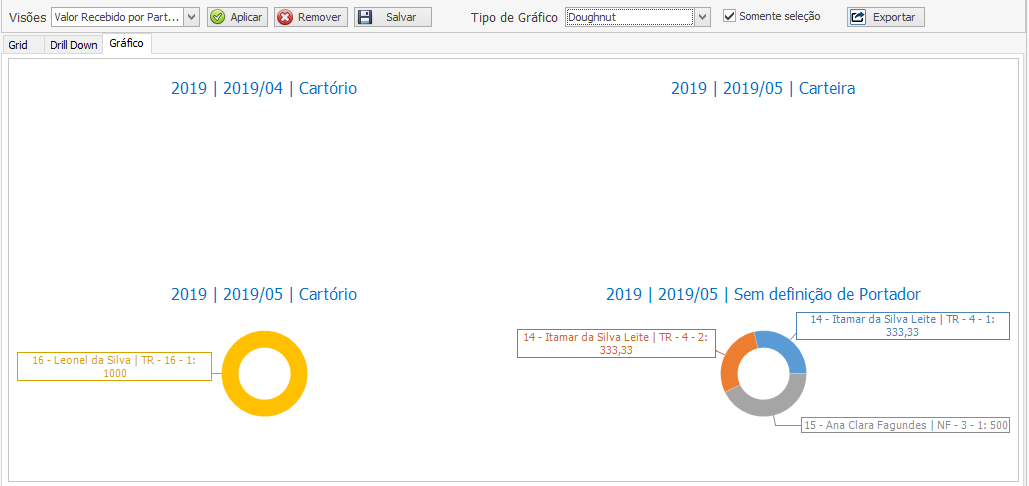1029x486 pixels.
Task: Click the red X Remover icon
Action: [x=285, y=17]
